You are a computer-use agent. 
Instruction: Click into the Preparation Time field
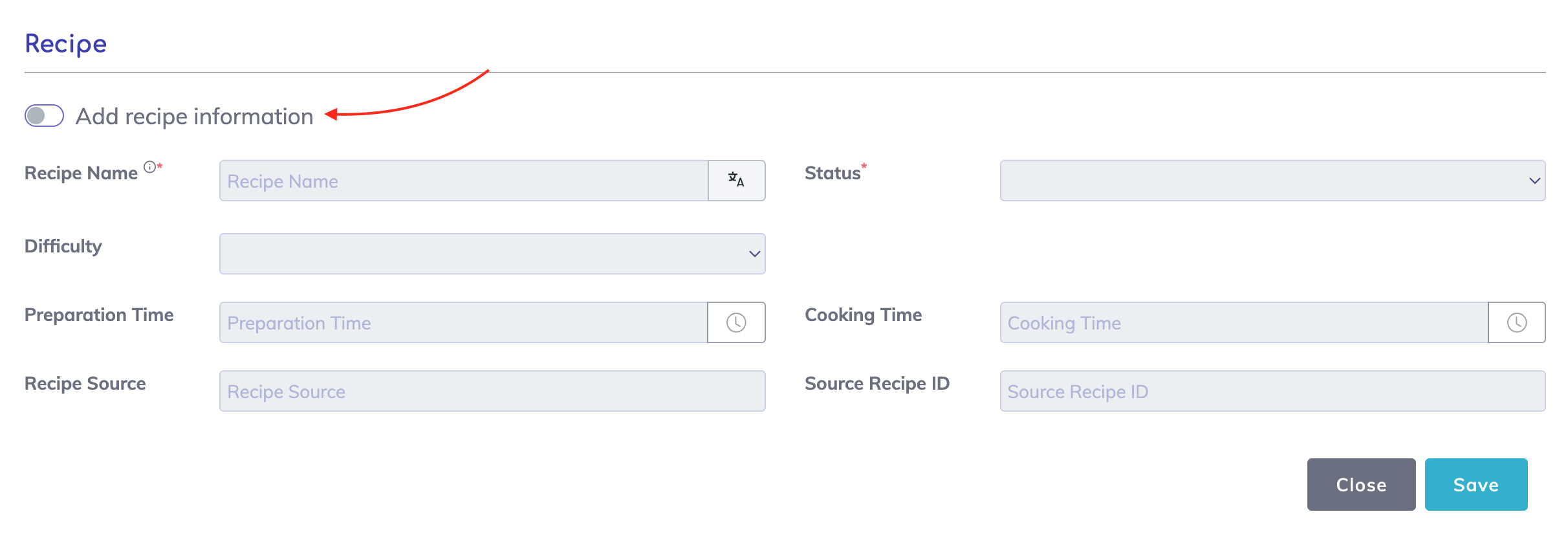(463, 322)
